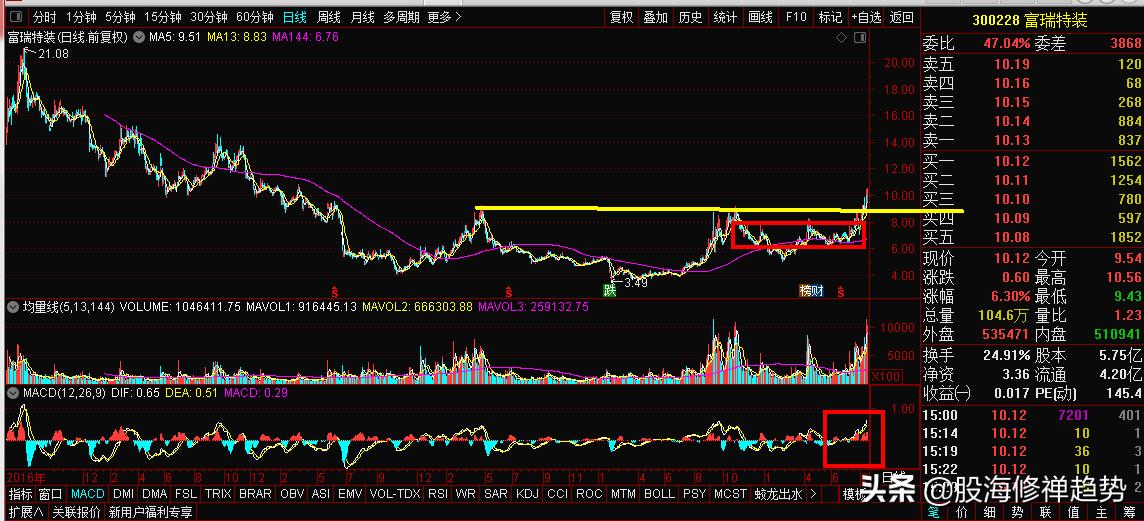Switch to 1分钟 period
The width and height of the screenshot is (1144, 521).
[81, 17]
